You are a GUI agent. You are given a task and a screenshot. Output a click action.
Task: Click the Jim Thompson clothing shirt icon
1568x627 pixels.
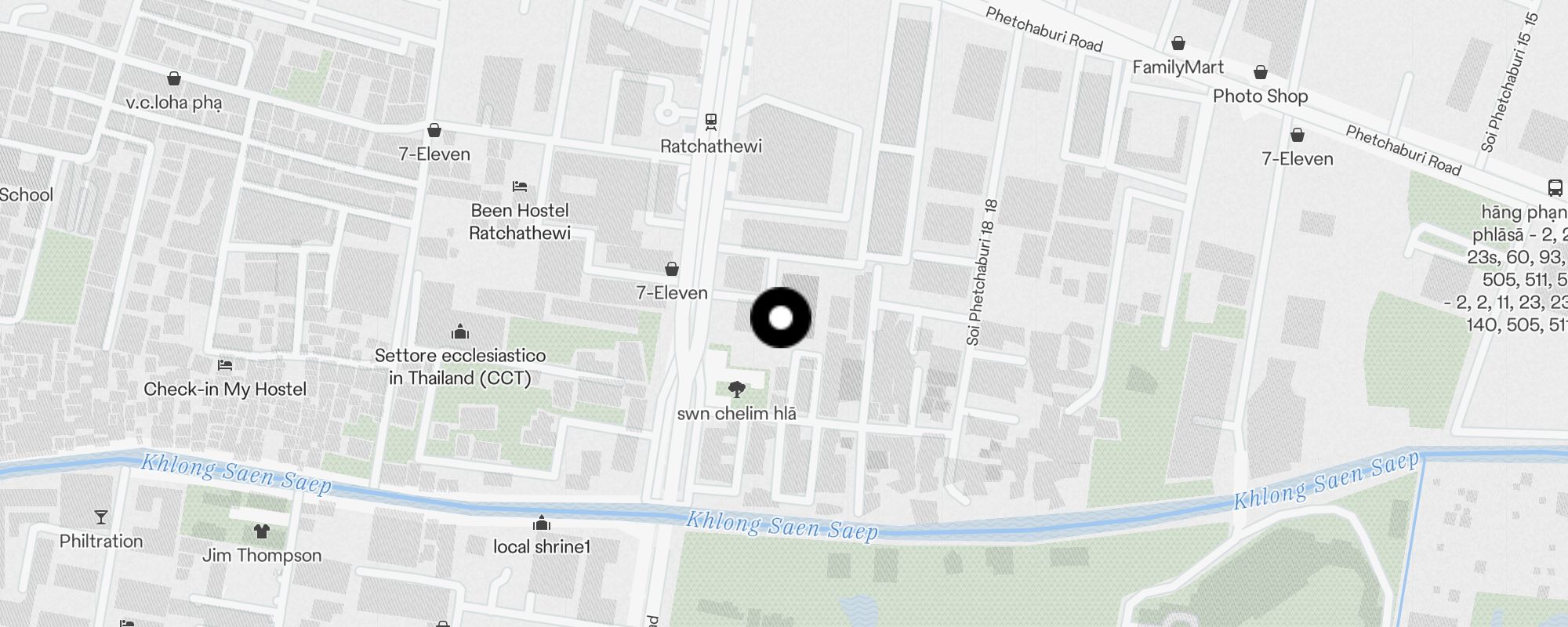262,531
